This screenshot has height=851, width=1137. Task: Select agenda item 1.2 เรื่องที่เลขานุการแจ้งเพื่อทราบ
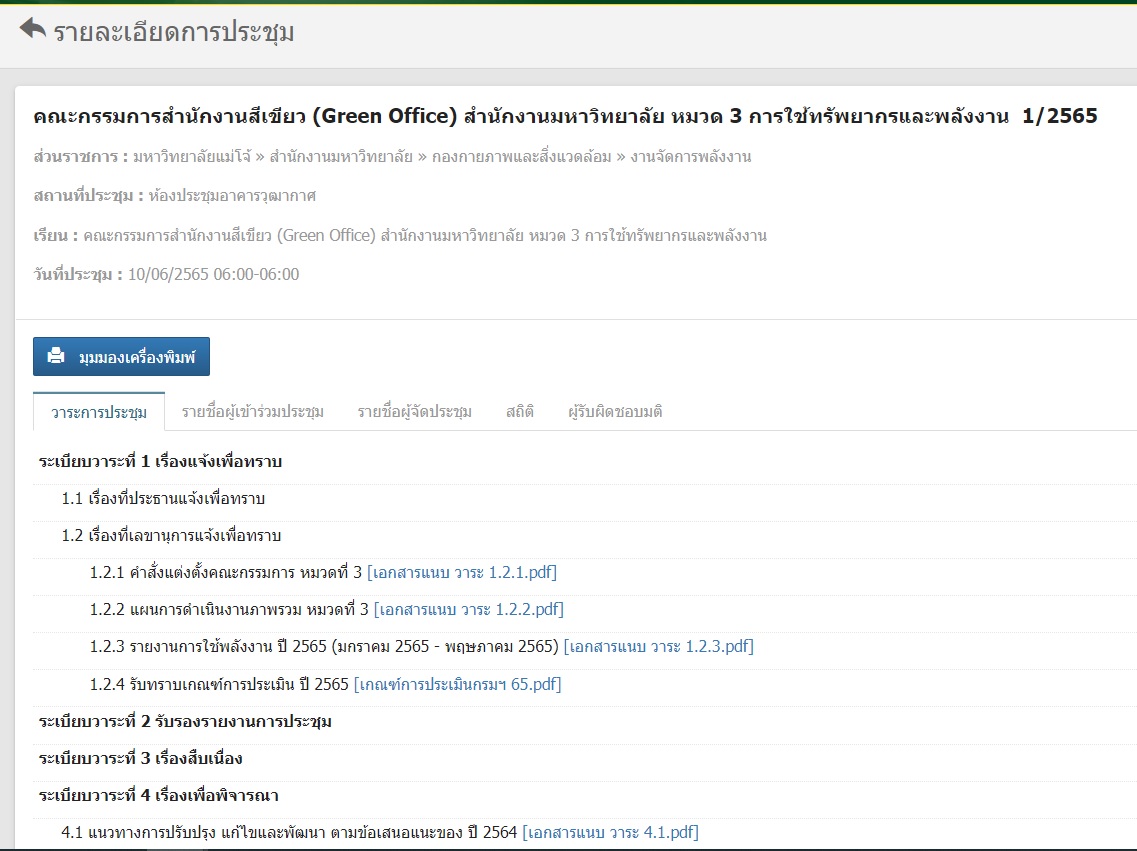[x=171, y=536]
